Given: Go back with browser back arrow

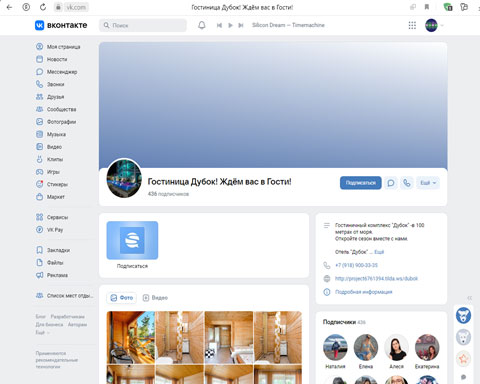Looking at the screenshot, I should [9, 7].
